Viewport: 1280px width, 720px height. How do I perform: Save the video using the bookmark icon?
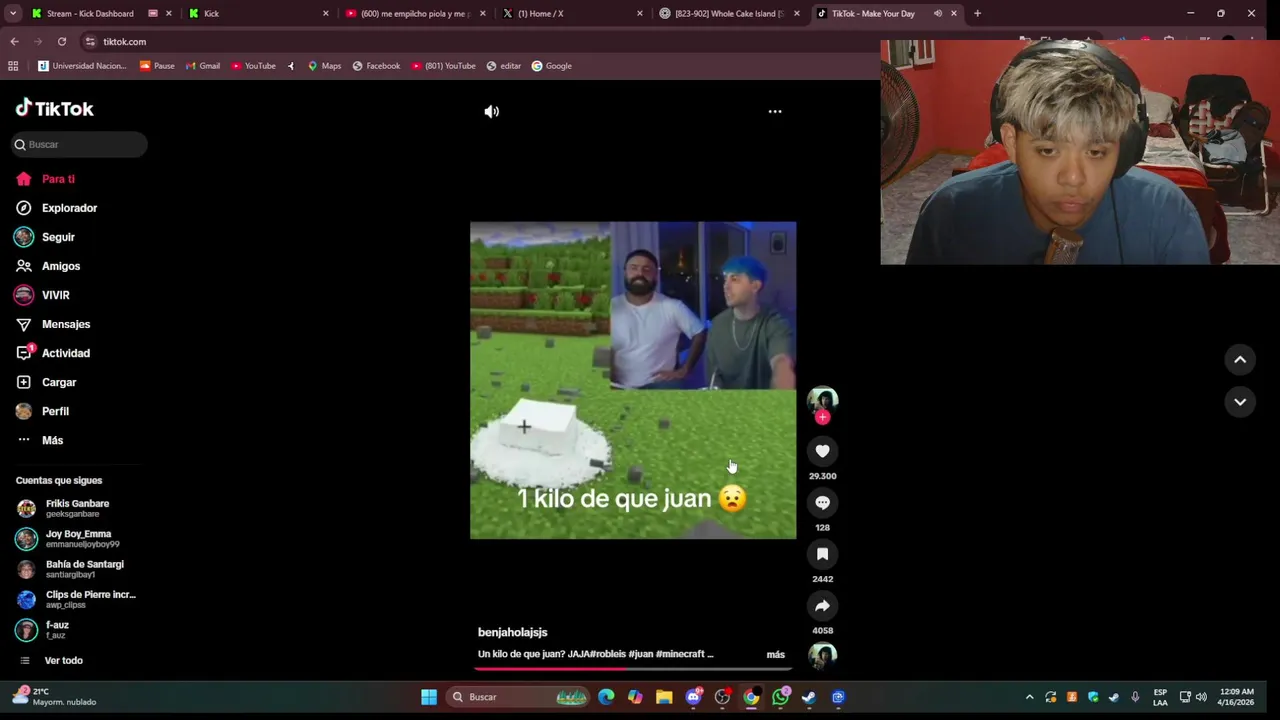822,554
